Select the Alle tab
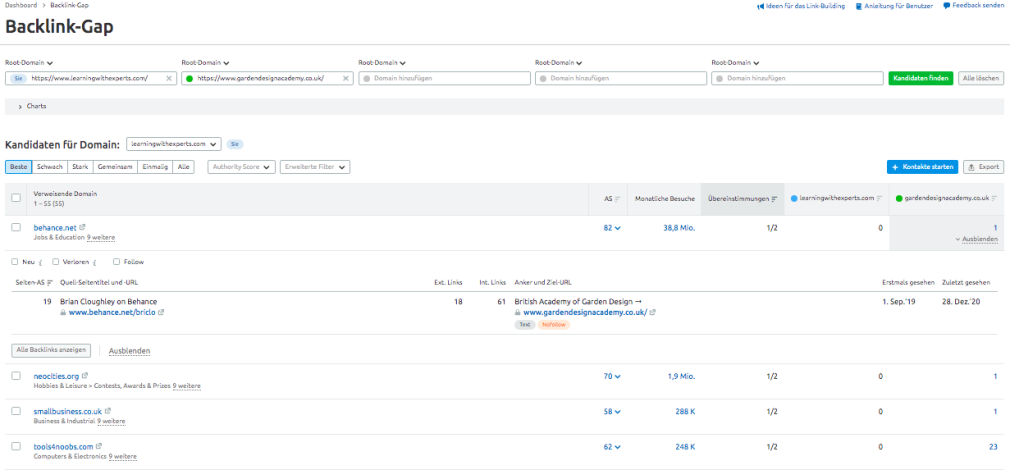 click(184, 167)
